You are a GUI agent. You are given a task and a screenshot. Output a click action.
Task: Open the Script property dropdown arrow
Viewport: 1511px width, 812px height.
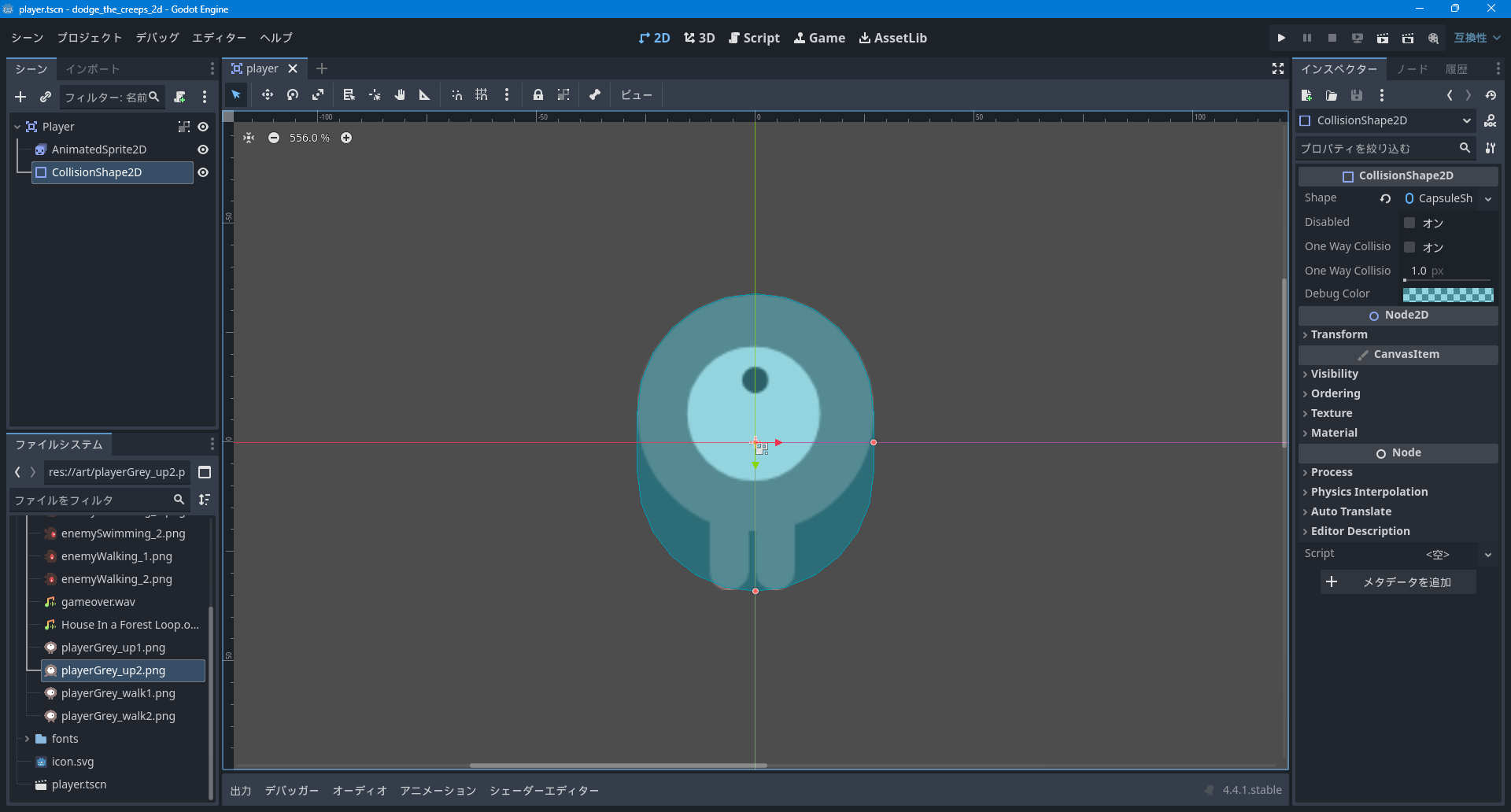click(1488, 555)
